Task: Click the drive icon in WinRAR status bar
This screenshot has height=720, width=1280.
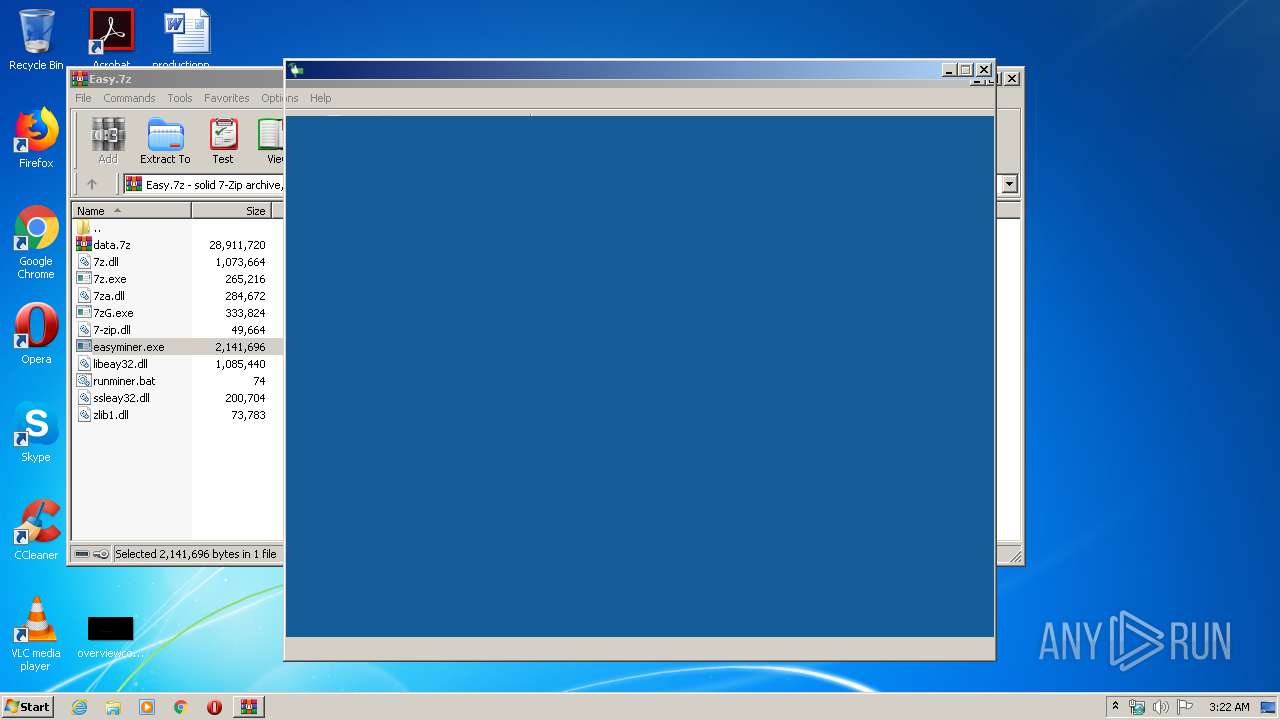Action: tap(82, 554)
